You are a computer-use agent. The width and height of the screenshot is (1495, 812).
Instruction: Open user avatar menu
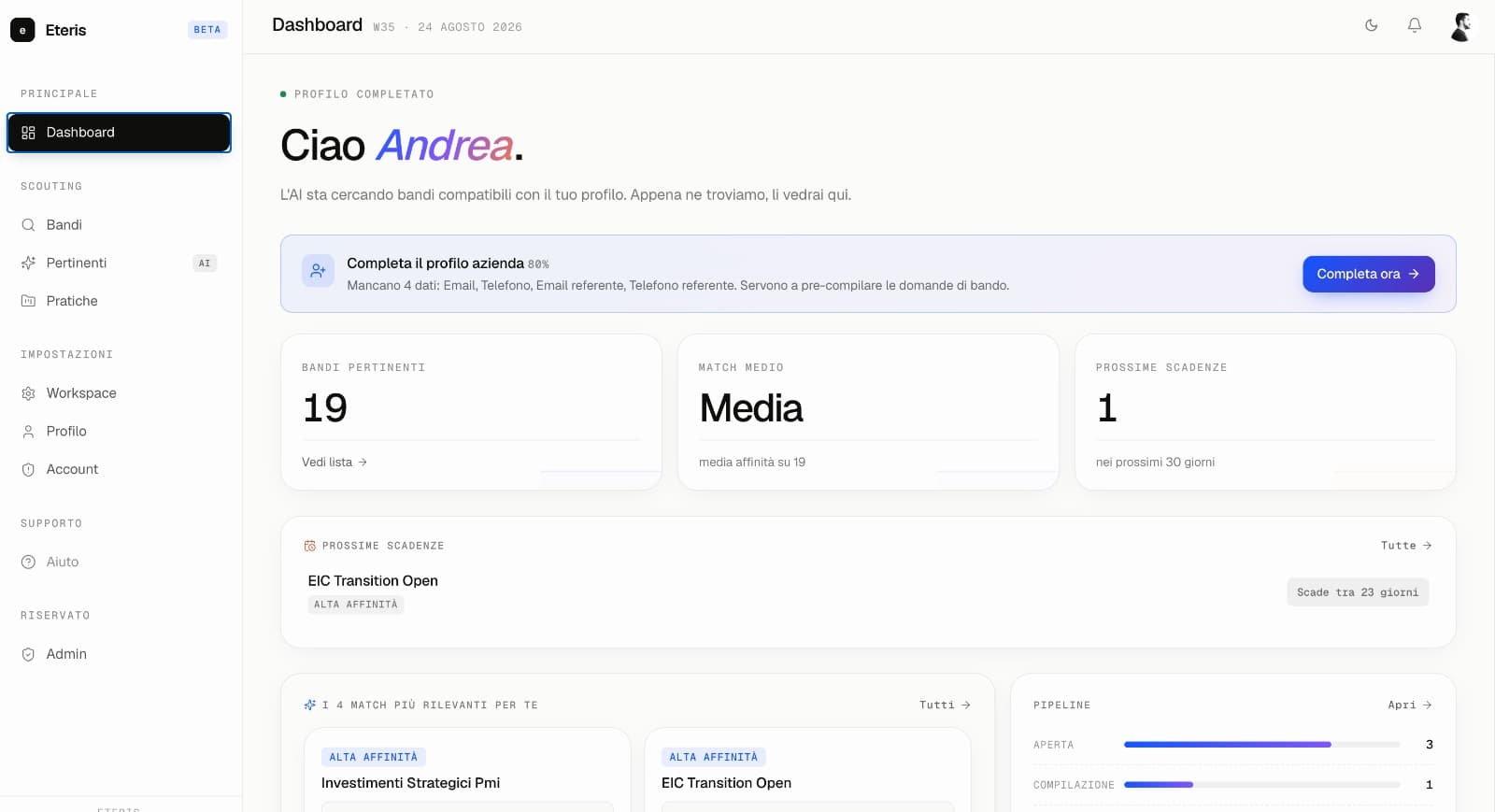1460,26
